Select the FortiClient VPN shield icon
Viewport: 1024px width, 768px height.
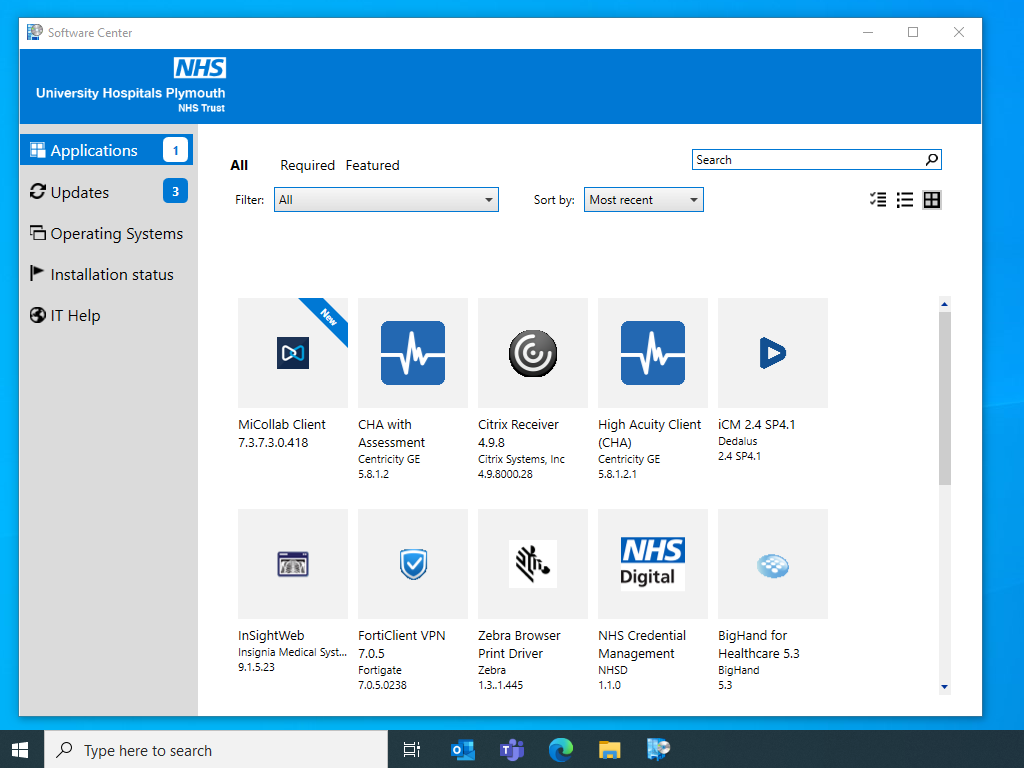point(413,564)
